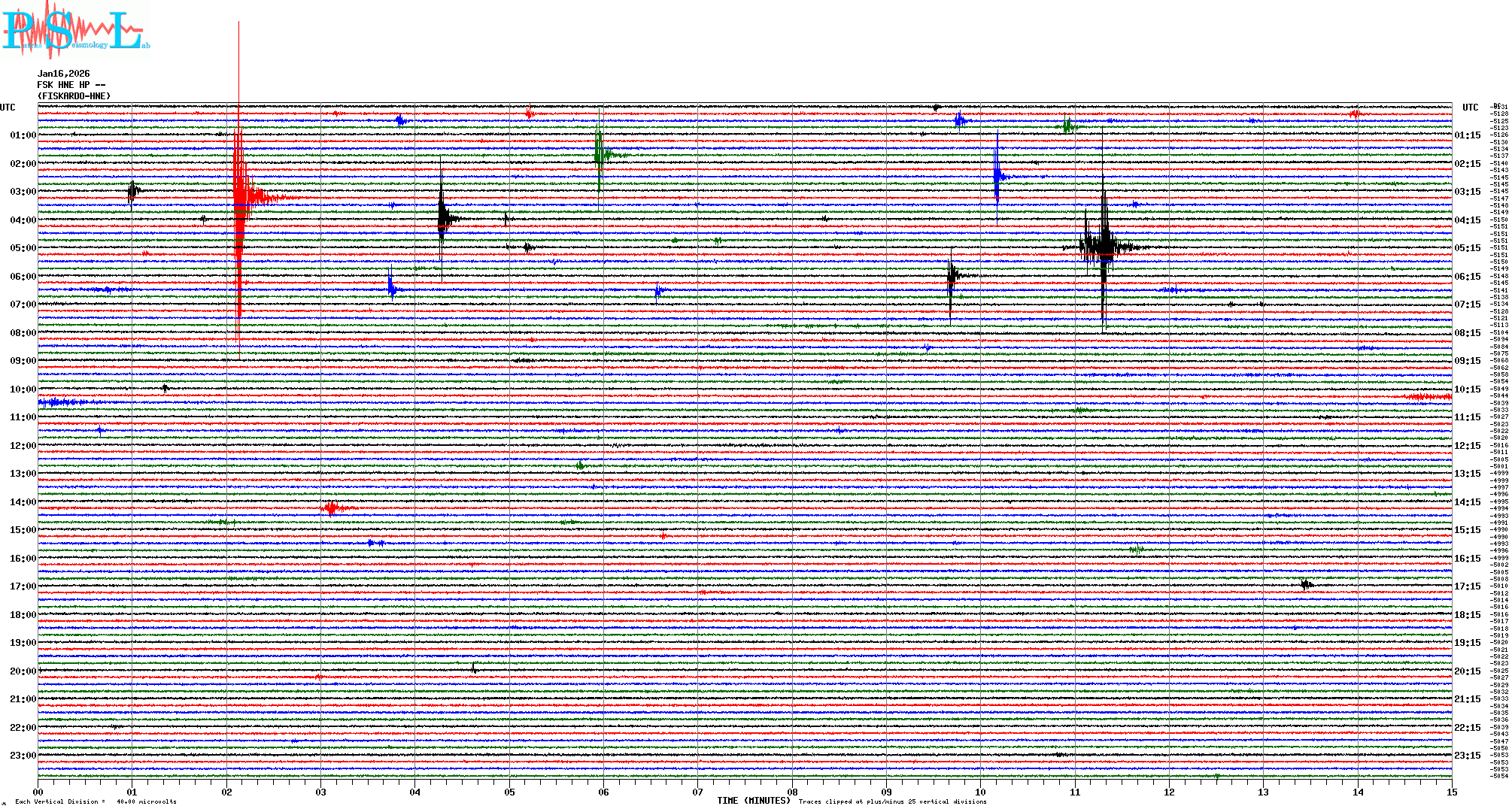Click the large red seismic event trace
Screen dimensions: 1512x812
(240, 199)
